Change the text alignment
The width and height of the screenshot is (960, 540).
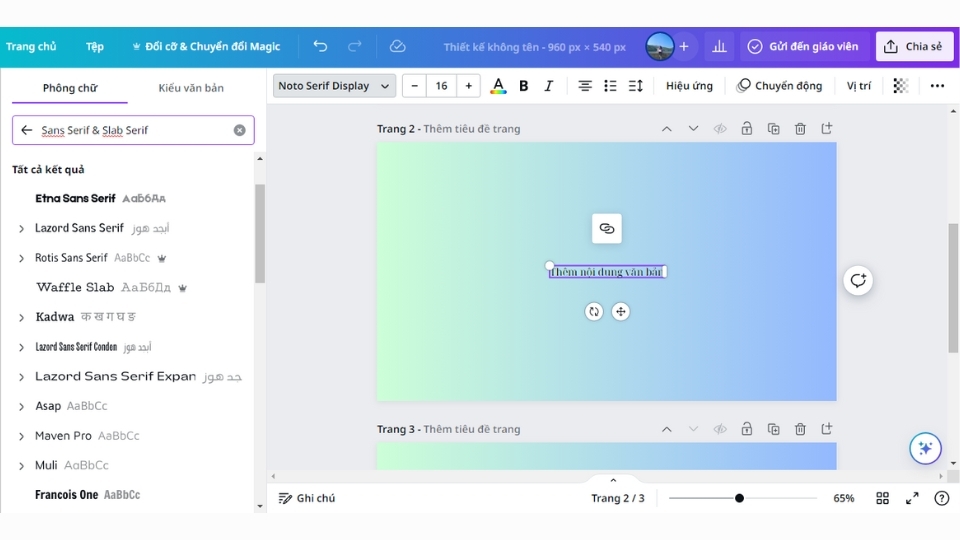coord(585,86)
